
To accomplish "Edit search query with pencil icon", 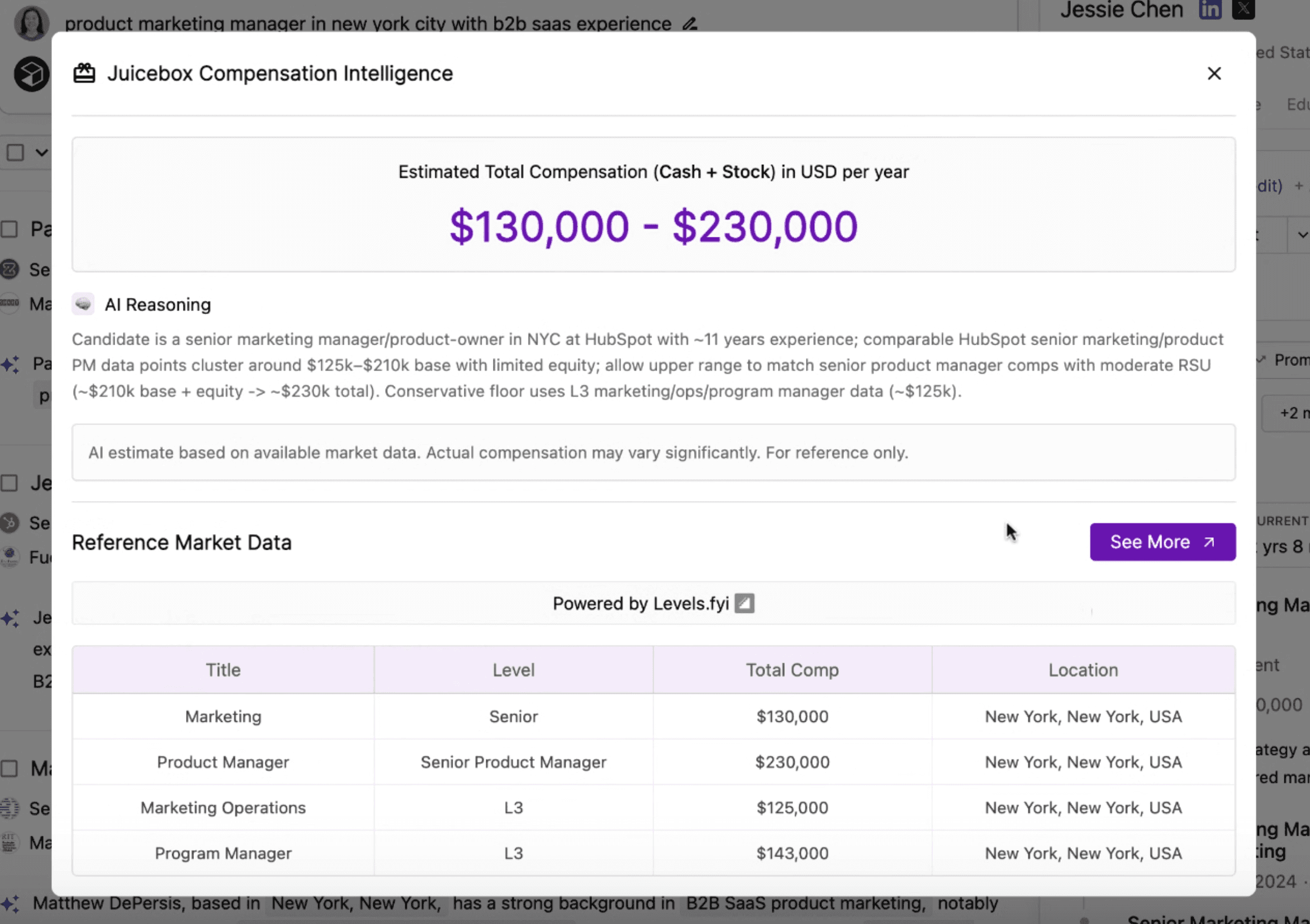I will (x=690, y=24).
